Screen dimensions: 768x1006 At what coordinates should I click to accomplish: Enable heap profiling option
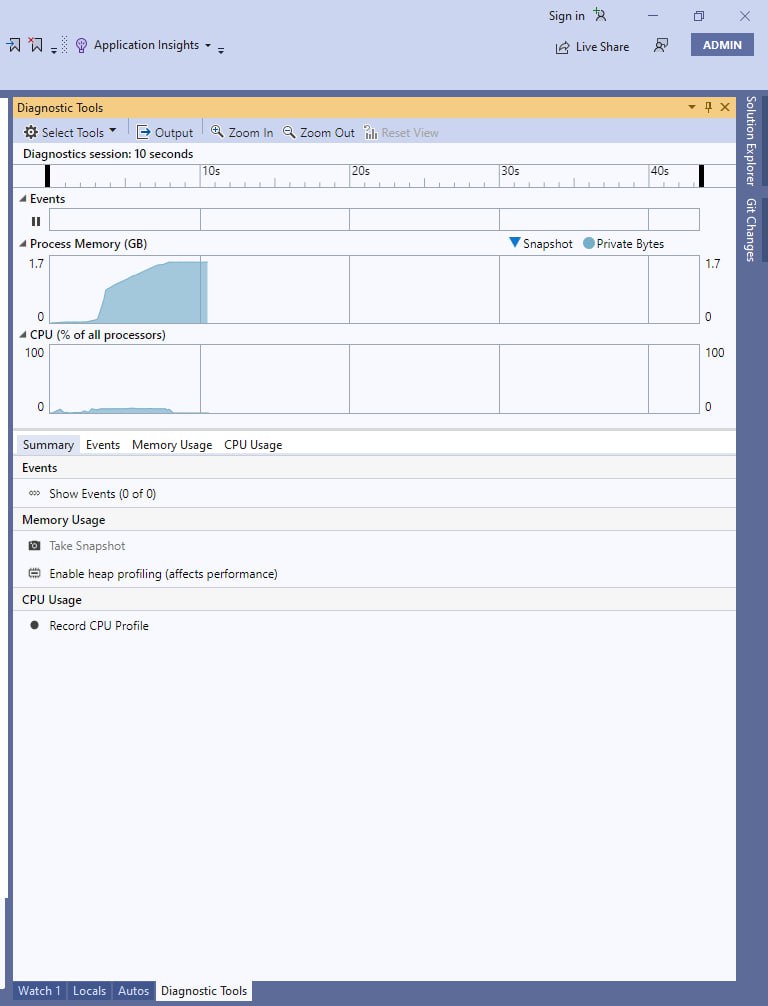[163, 574]
